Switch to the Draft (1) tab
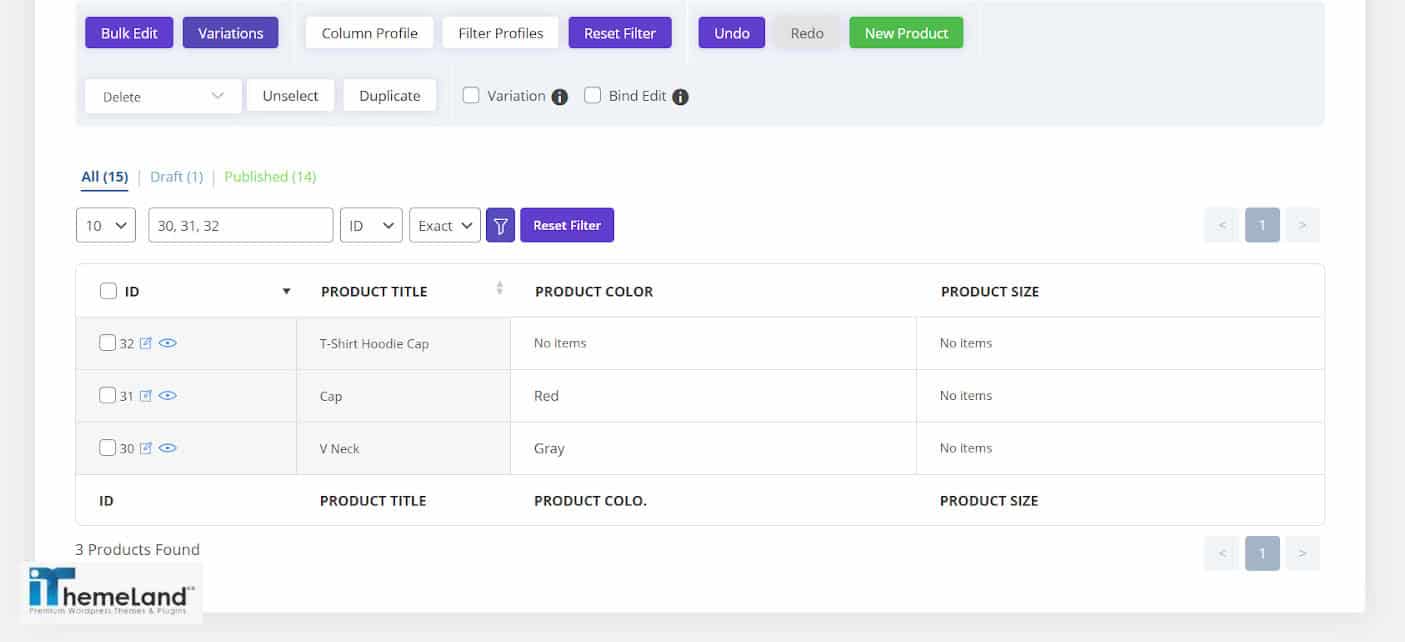This screenshot has width=1405, height=642. point(176,177)
